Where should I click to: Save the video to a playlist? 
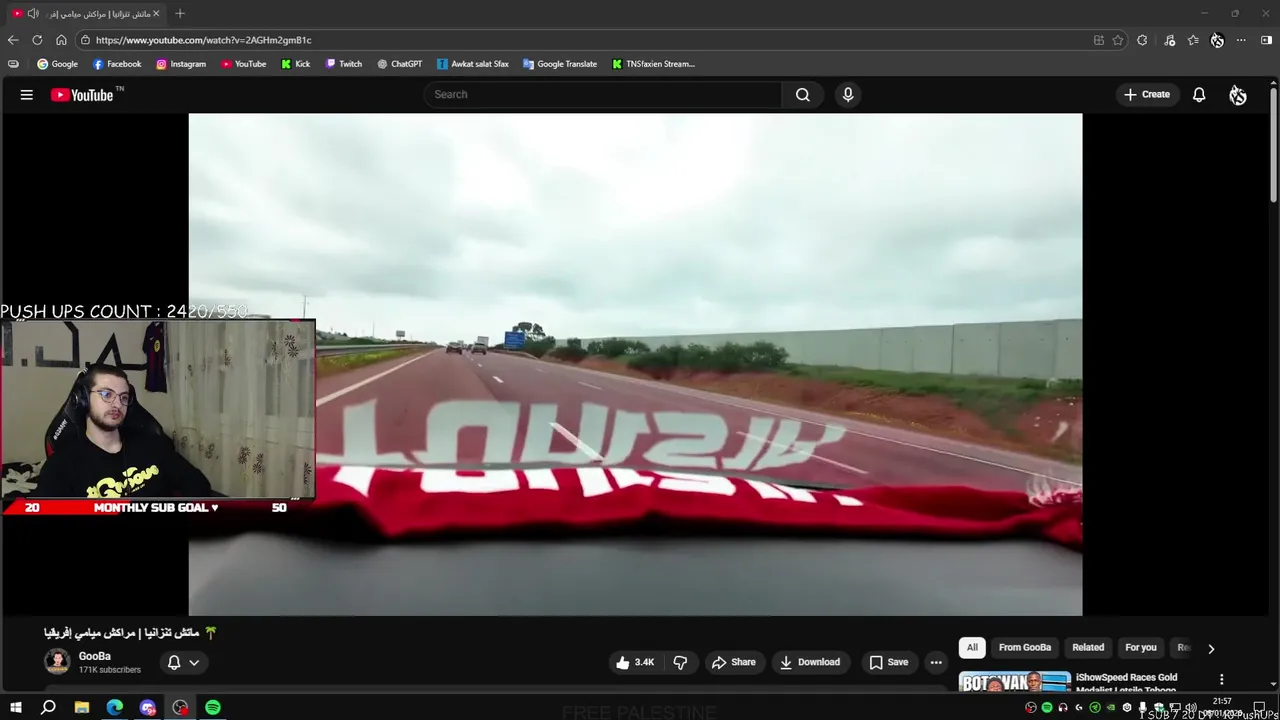pyautogui.click(x=889, y=662)
